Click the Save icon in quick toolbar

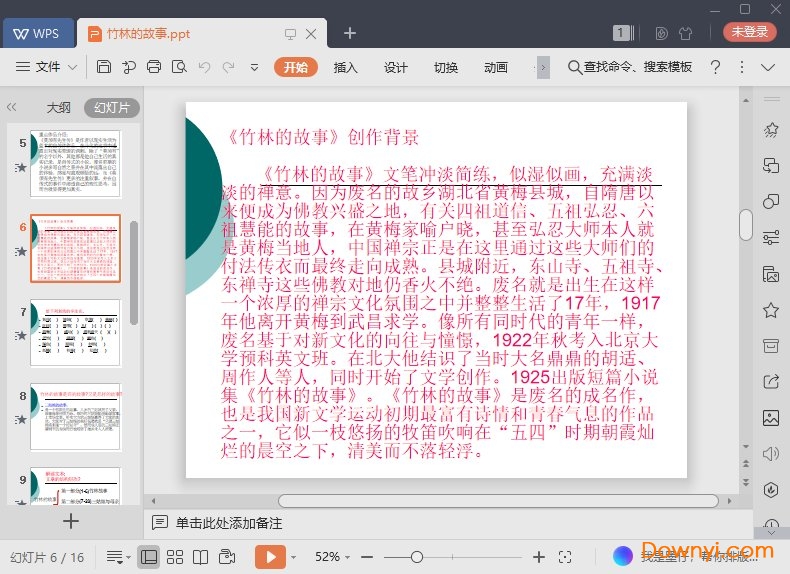(x=104, y=67)
